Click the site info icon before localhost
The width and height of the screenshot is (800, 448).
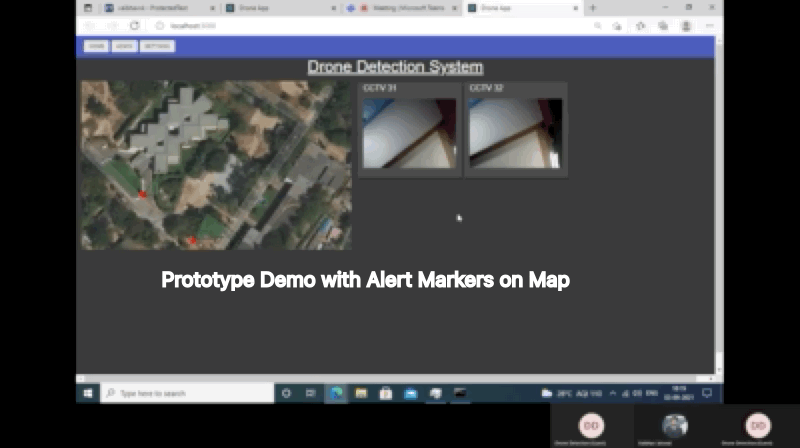[x=160, y=26]
